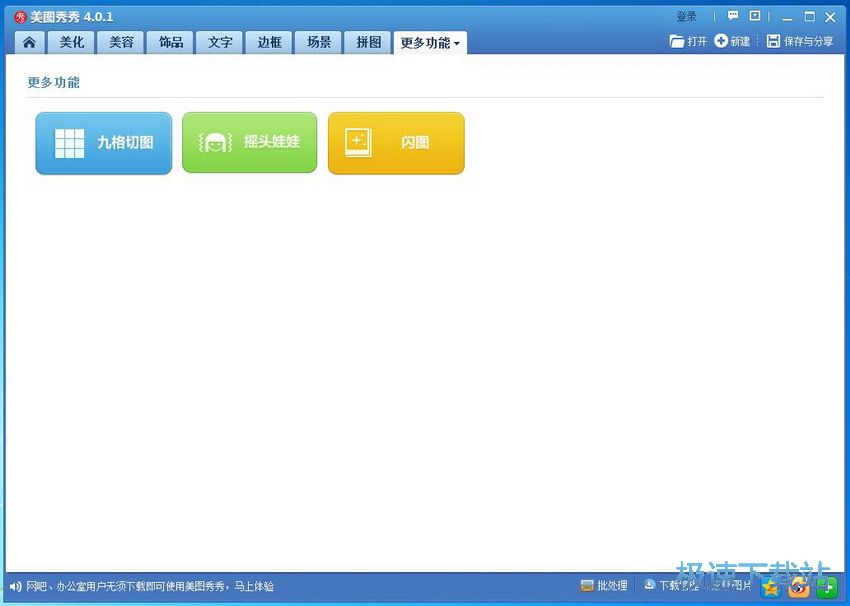Click the green music note icon

827,586
